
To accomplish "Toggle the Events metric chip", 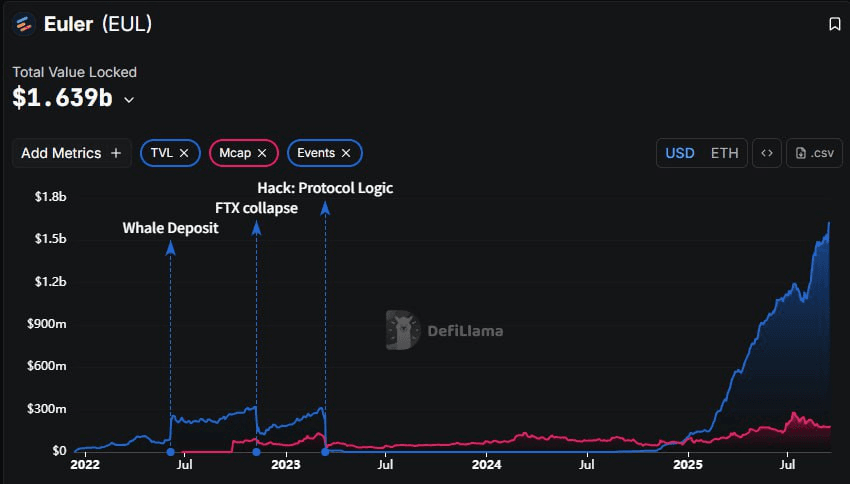I will click(x=324, y=153).
